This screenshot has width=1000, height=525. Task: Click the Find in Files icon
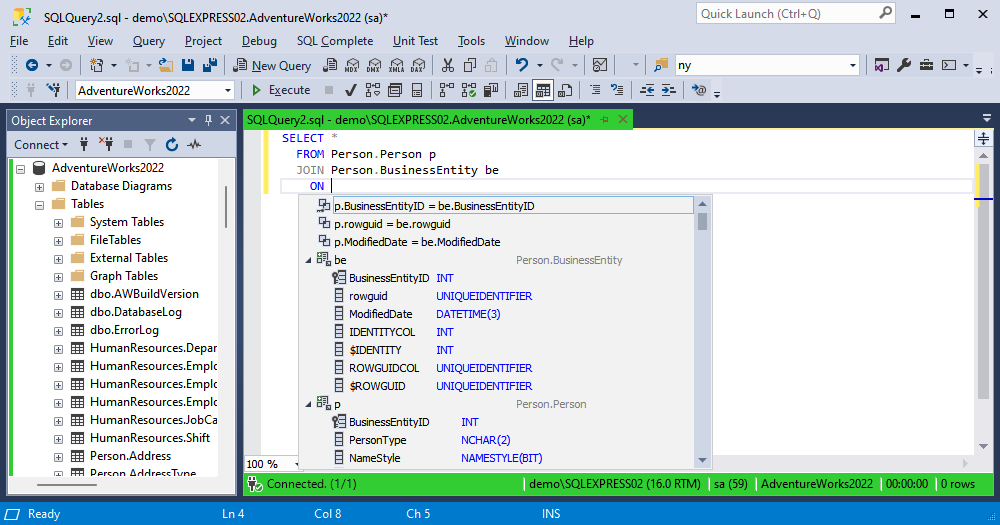click(661, 65)
